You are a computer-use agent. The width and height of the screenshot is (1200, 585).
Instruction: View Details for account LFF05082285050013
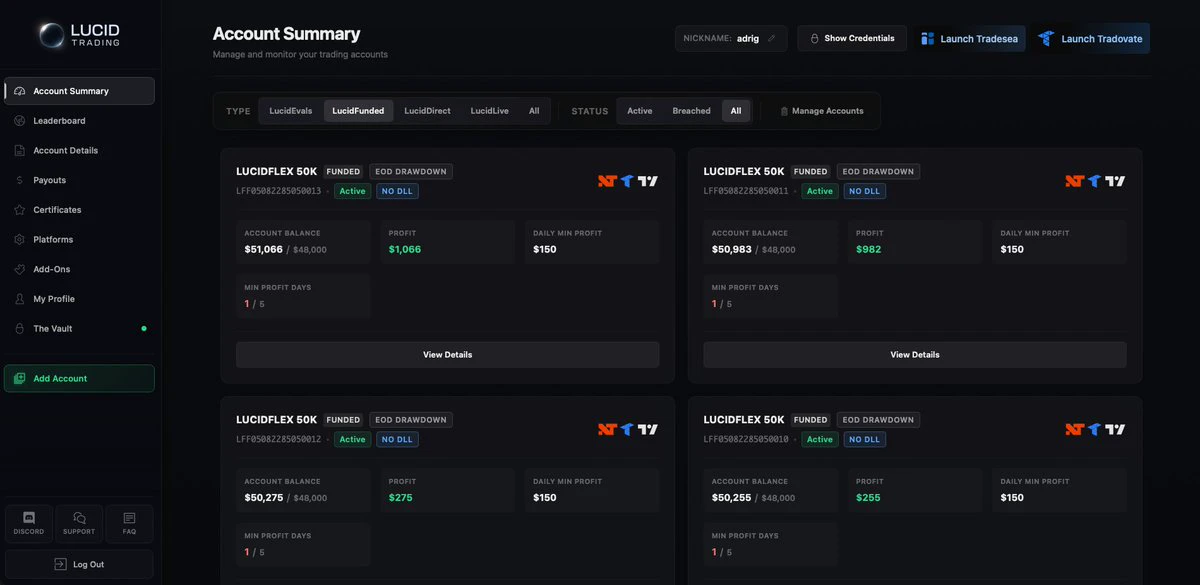click(447, 355)
